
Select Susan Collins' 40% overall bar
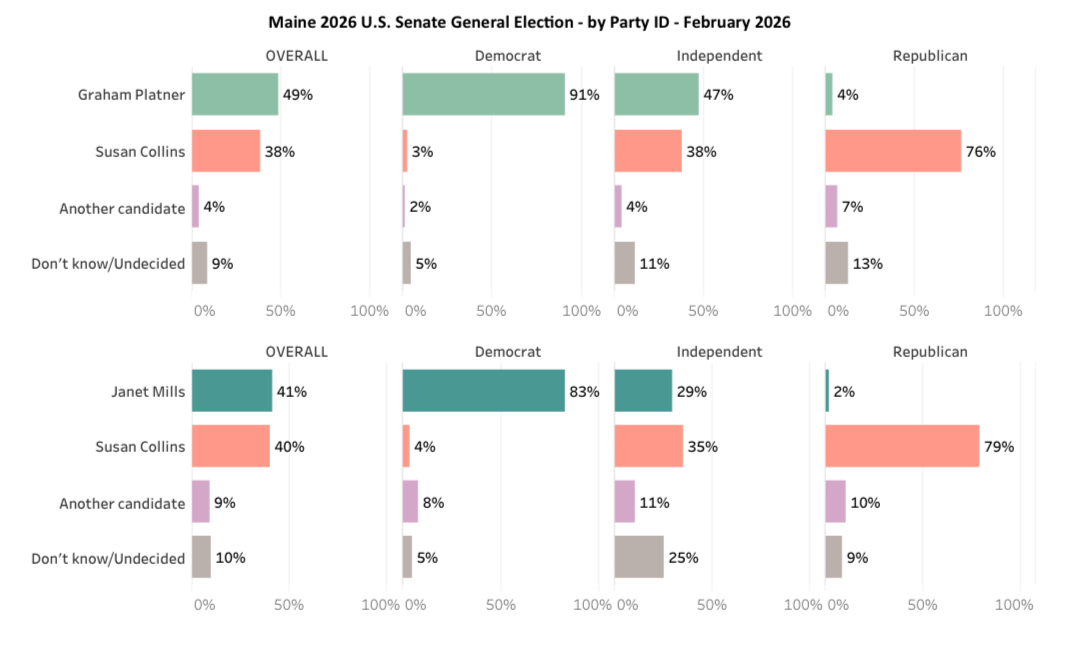(230, 446)
